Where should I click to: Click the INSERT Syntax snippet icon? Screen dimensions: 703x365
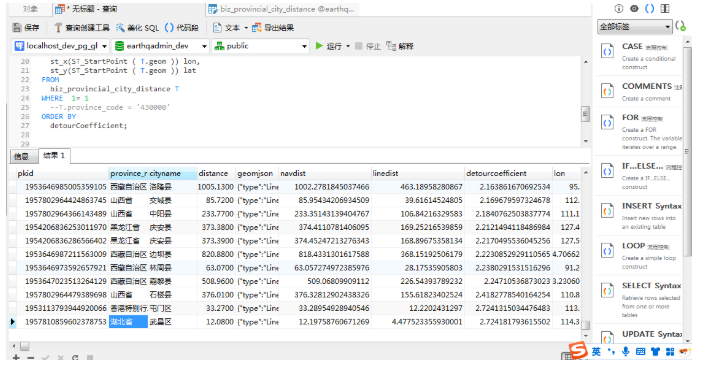click(x=607, y=211)
